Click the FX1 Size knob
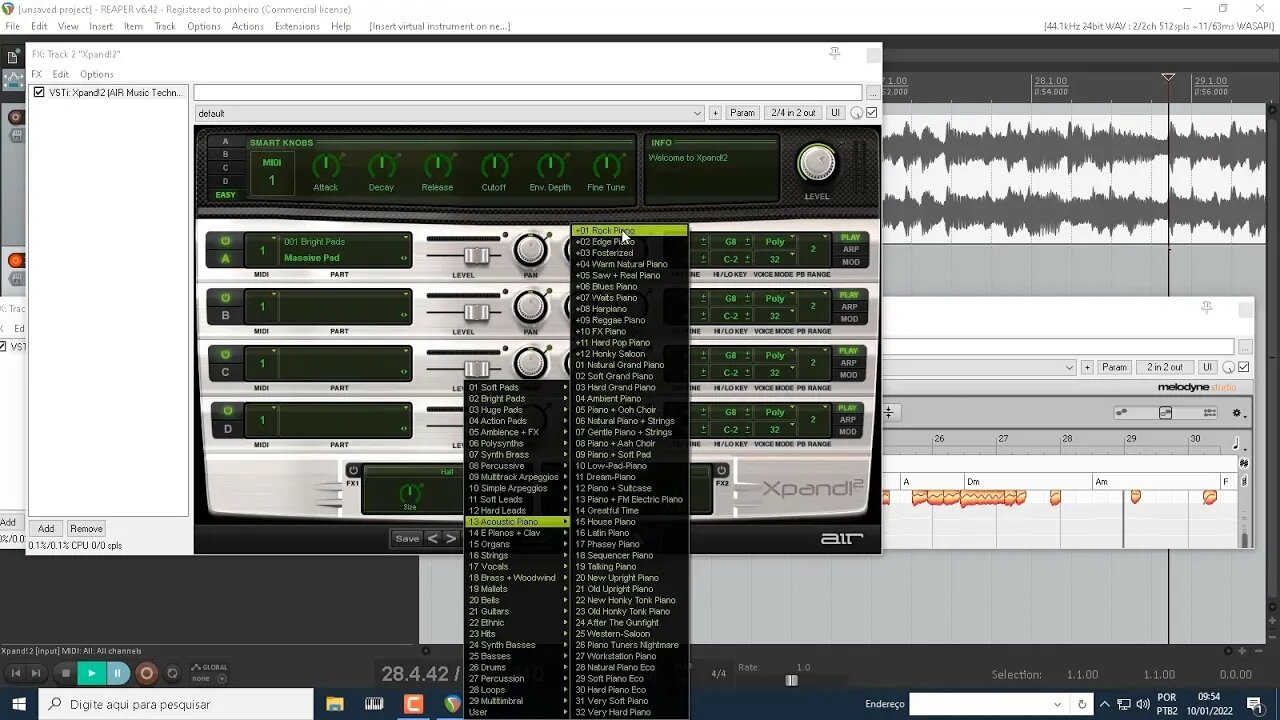Screen dimensions: 1280x720 pyautogui.click(x=409, y=493)
